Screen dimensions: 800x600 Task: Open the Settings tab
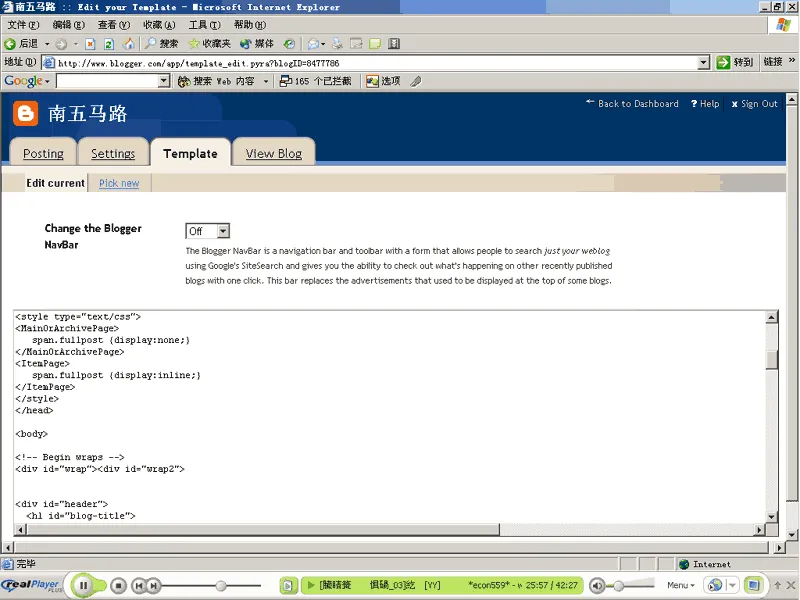pos(113,153)
